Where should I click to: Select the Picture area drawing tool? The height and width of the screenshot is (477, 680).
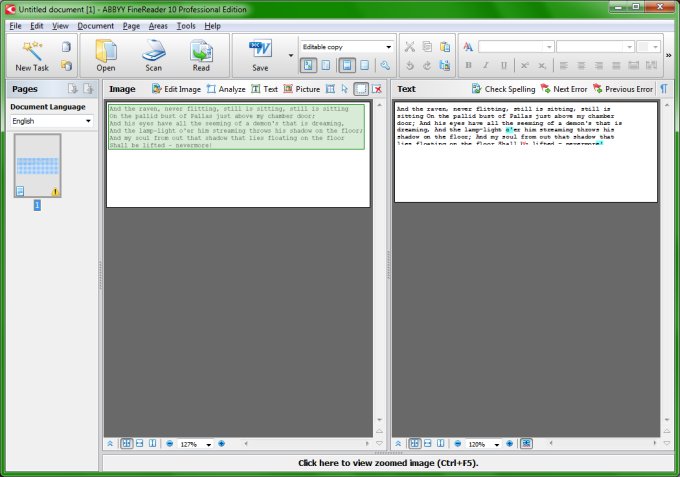coord(302,89)
